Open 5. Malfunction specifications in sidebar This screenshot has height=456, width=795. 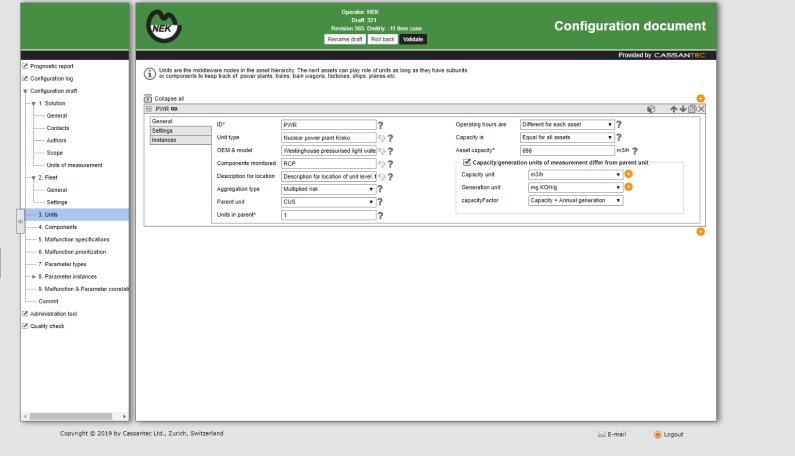(x=74, y=239)
